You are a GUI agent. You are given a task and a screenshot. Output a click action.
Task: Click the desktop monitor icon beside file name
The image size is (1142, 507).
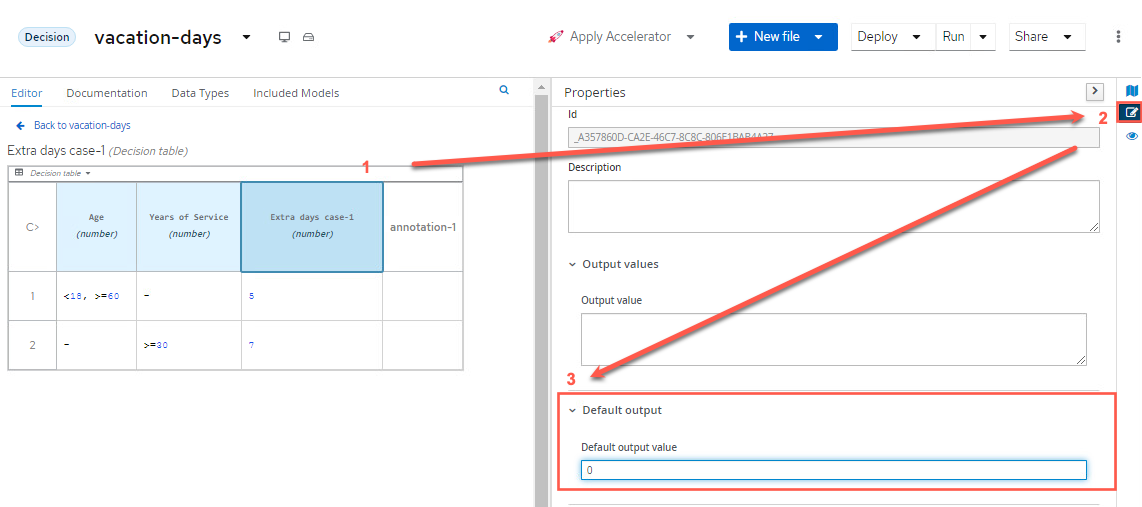(x=285, y=37)
